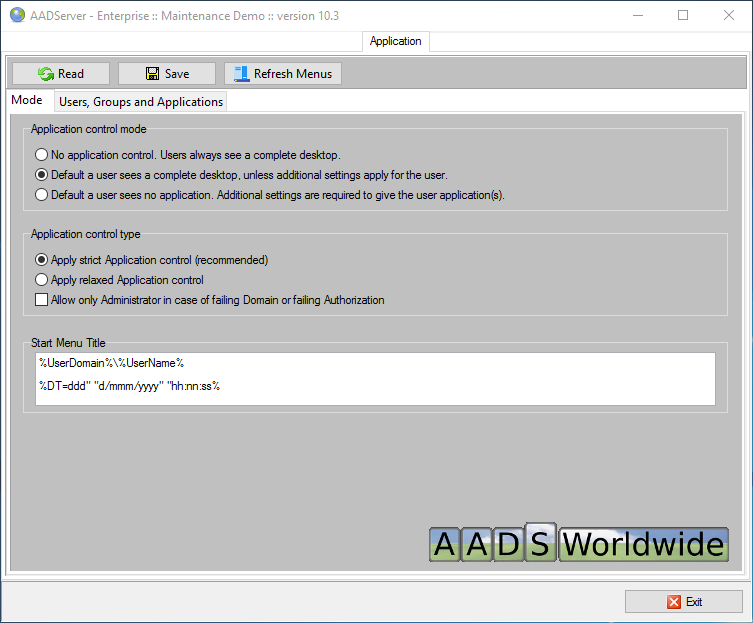Choose 'Apply relaxed Application control'
Image resolution: width=753 pixels, height=623 pixels.
point(41,280)
